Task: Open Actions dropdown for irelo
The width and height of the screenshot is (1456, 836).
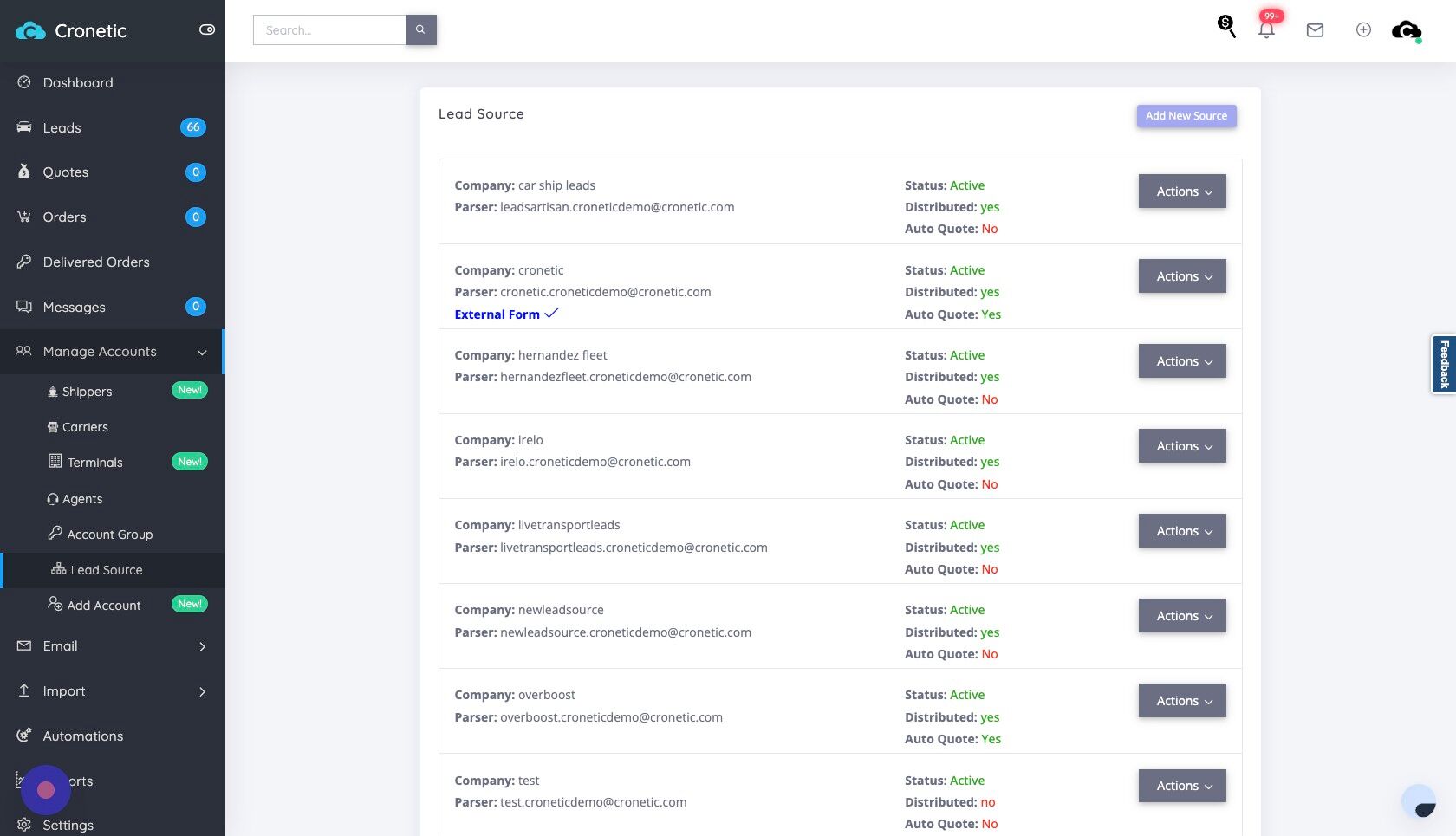Action: pos(1182,446)
